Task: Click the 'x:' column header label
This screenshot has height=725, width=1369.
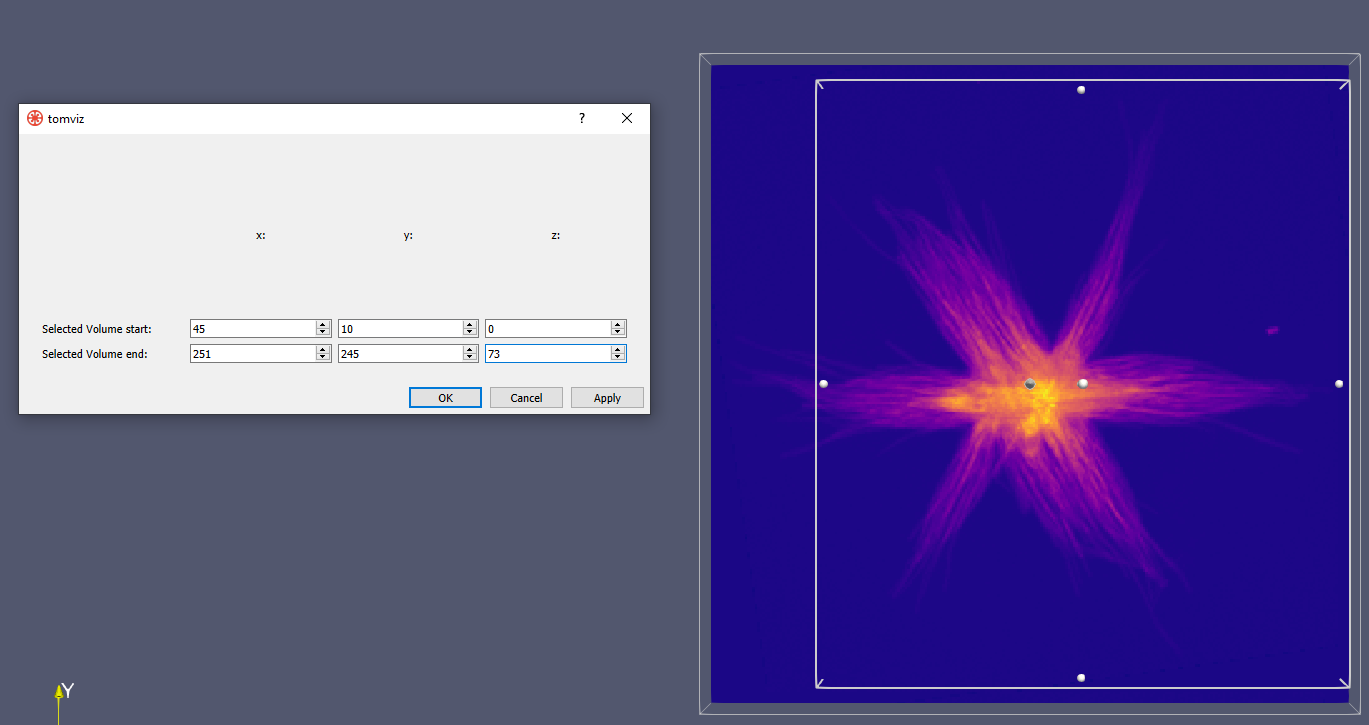Action: (x=261, y=236)
